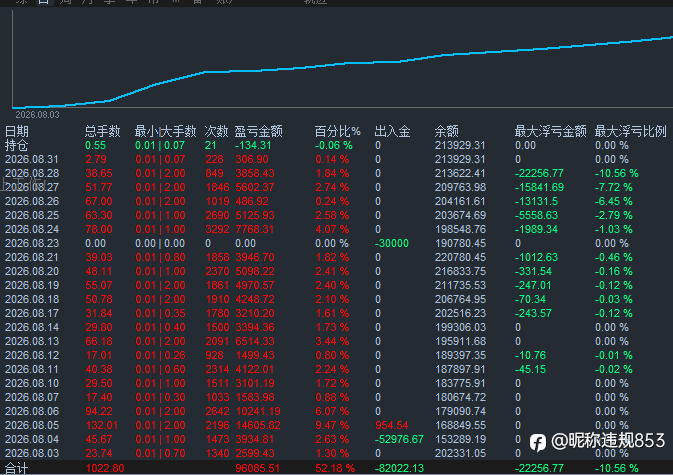Click the 最大浮亏金额 column header
This screenshot has width=673, height=475.
(x=550, y=131)
